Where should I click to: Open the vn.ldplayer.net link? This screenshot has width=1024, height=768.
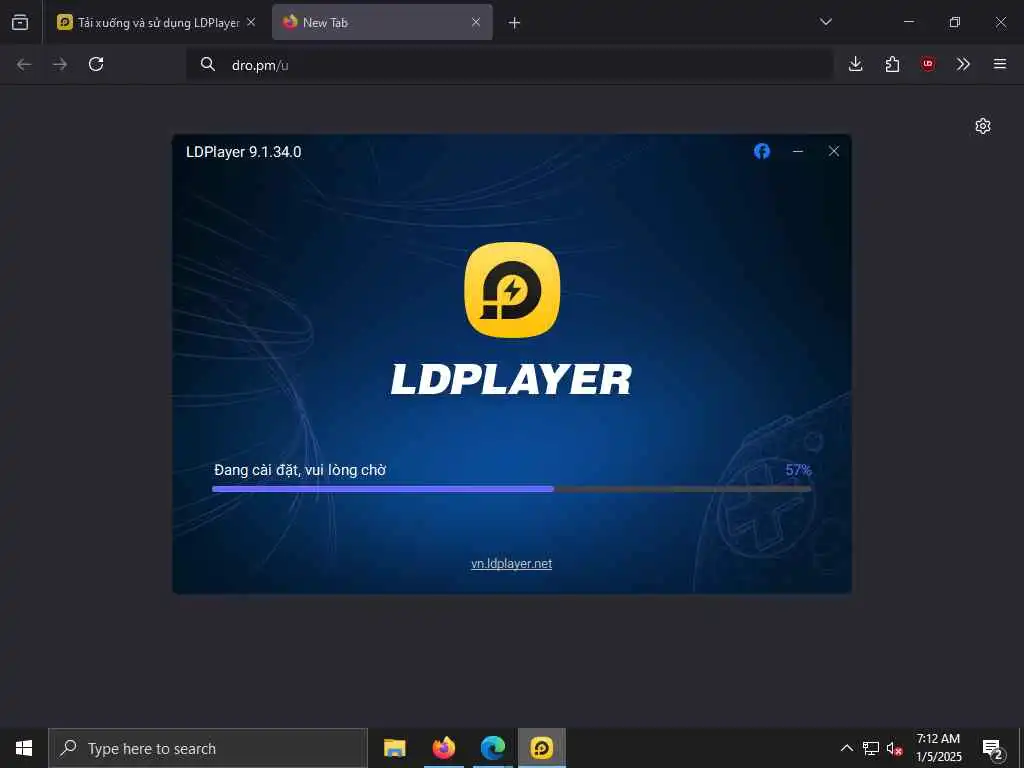[x=511, y=564]
